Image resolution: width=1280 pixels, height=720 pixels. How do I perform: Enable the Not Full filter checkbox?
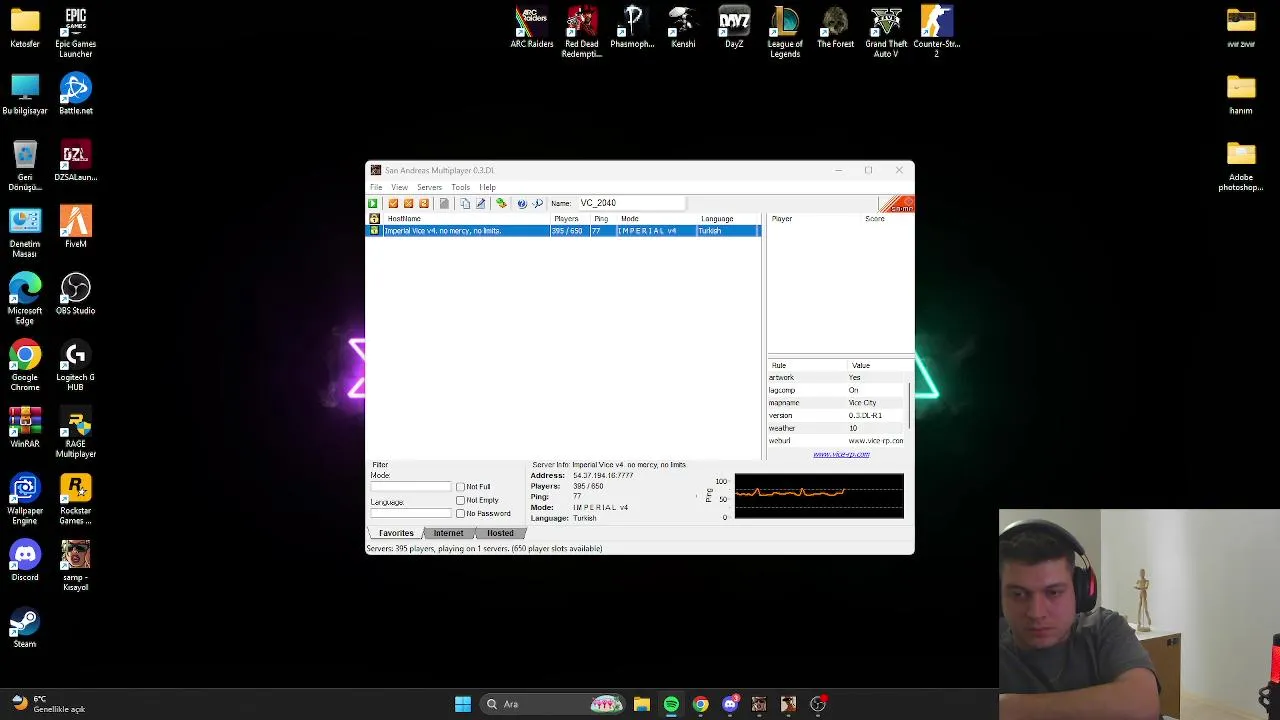click(460, 487)
